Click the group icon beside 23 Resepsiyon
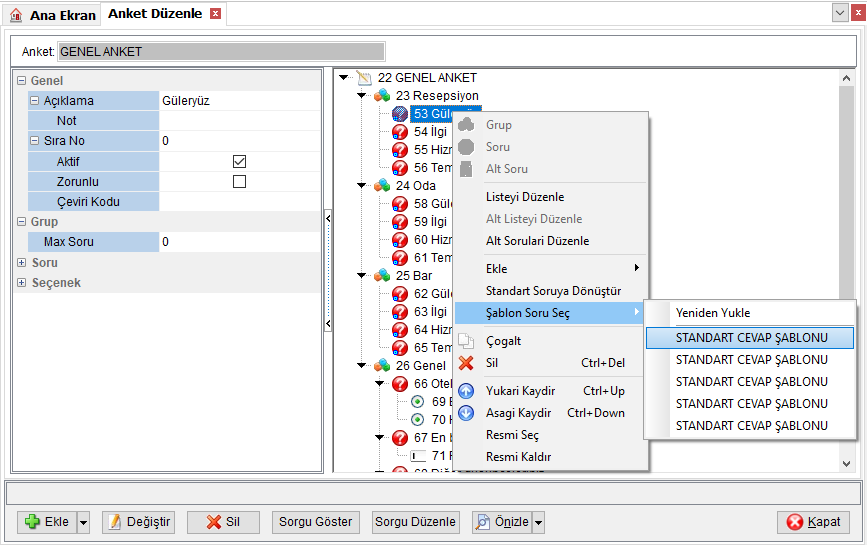The image size is (868, 545). click(x=382, y=96)
